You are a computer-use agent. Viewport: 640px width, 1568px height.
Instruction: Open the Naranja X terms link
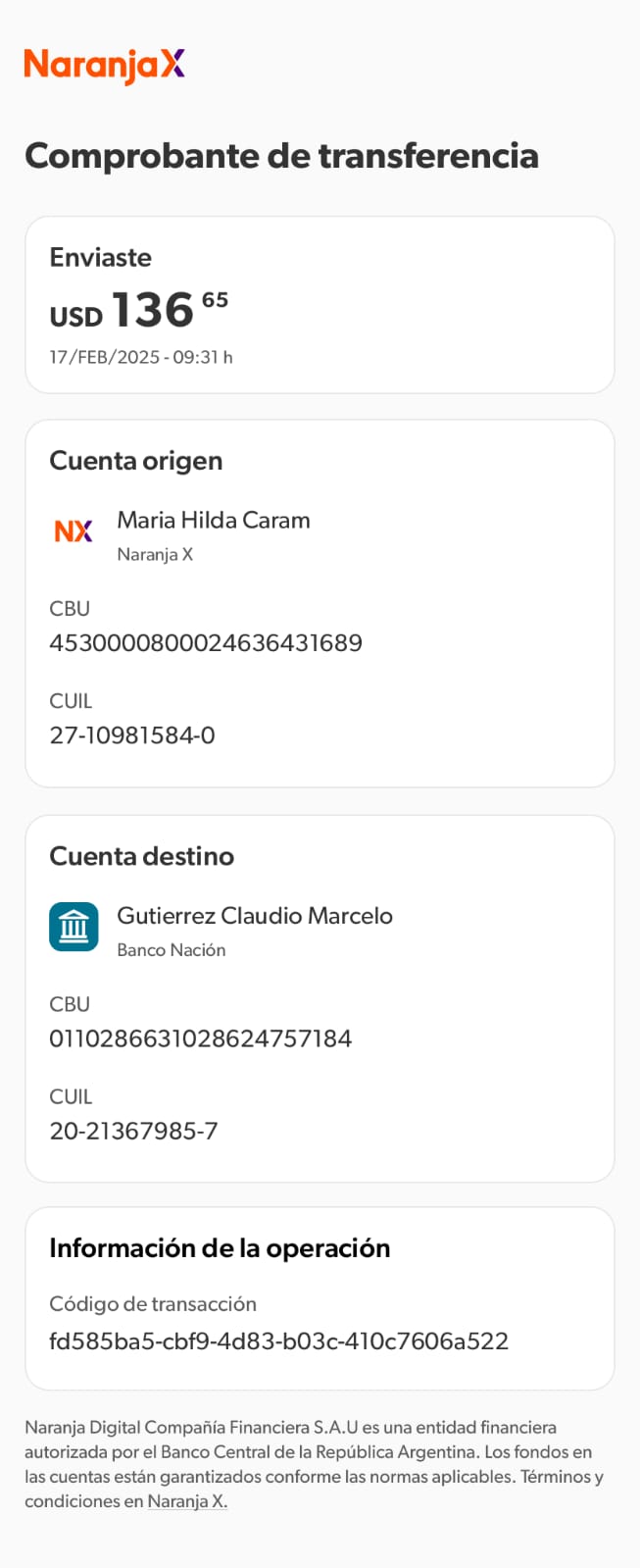click(187, 1501)
